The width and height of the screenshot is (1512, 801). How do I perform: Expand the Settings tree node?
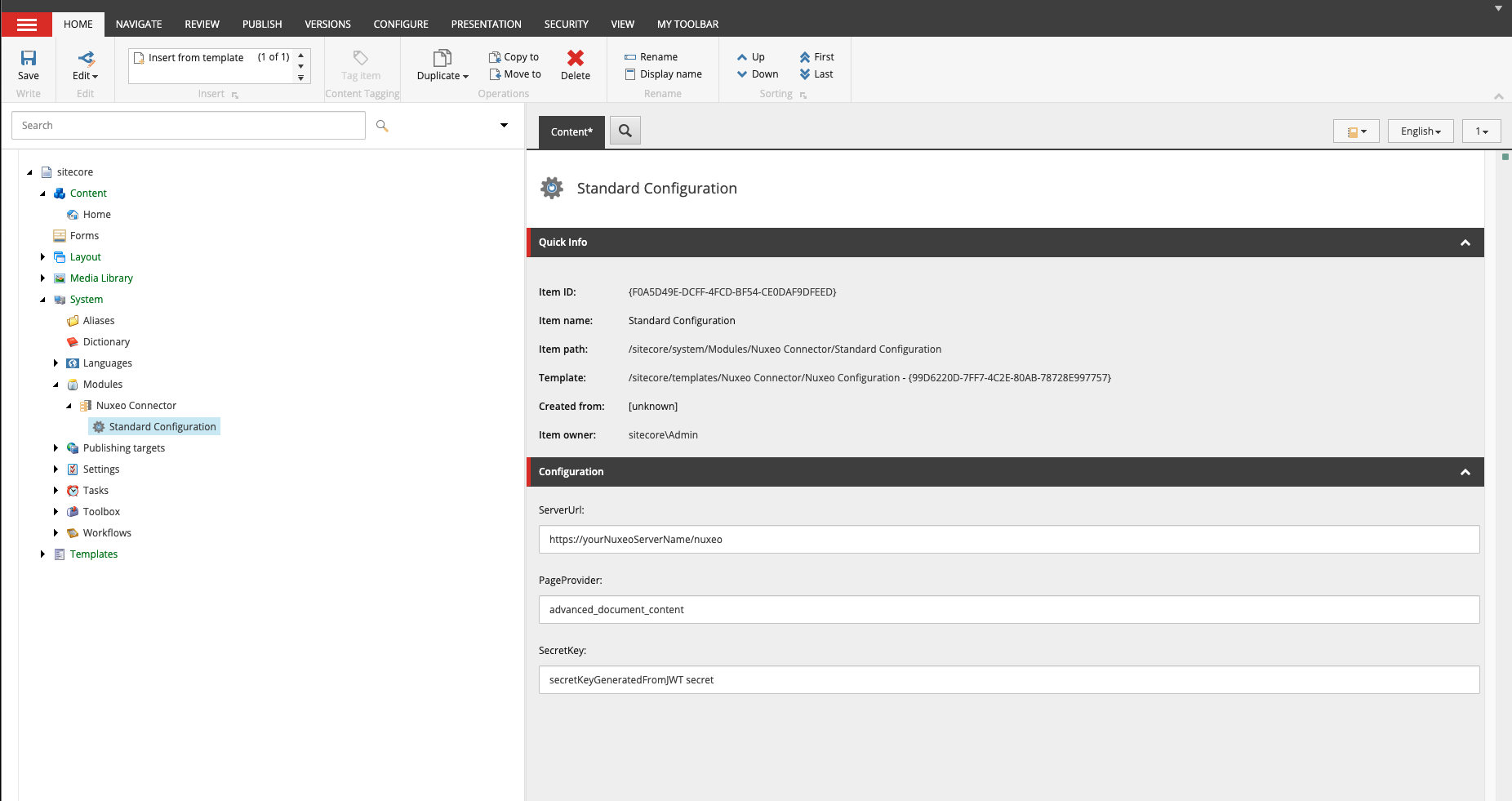pos(56,469)
